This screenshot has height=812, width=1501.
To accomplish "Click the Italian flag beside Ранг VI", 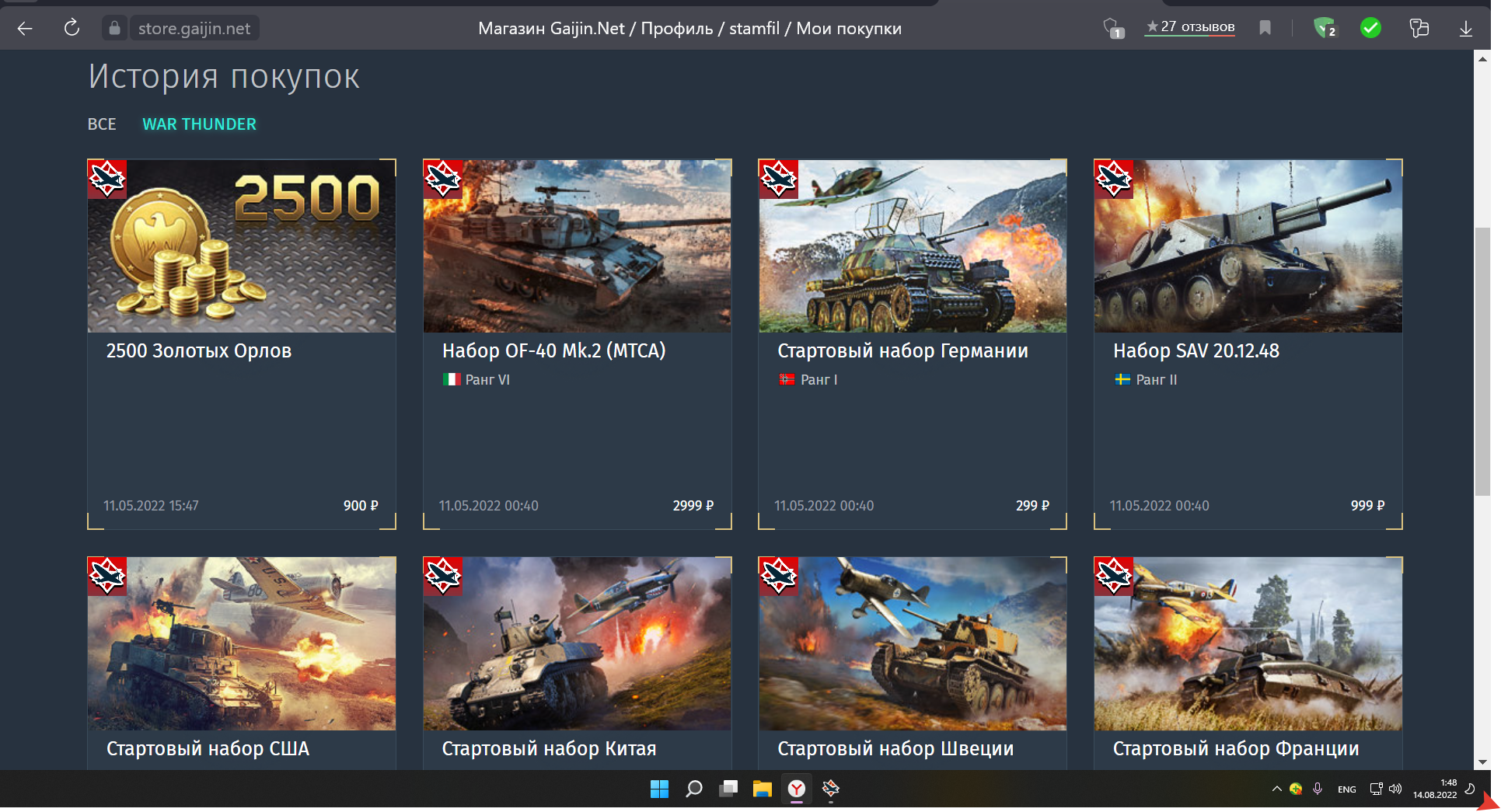I will 452,380.
